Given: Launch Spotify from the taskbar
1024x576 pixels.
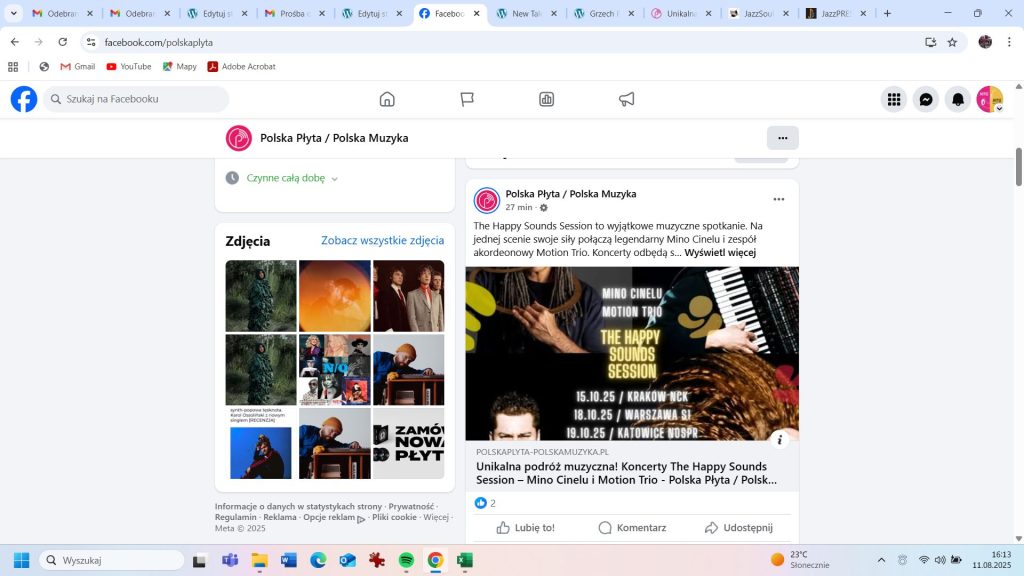Looking at the screenshot, I should click(x=406, y=560).
